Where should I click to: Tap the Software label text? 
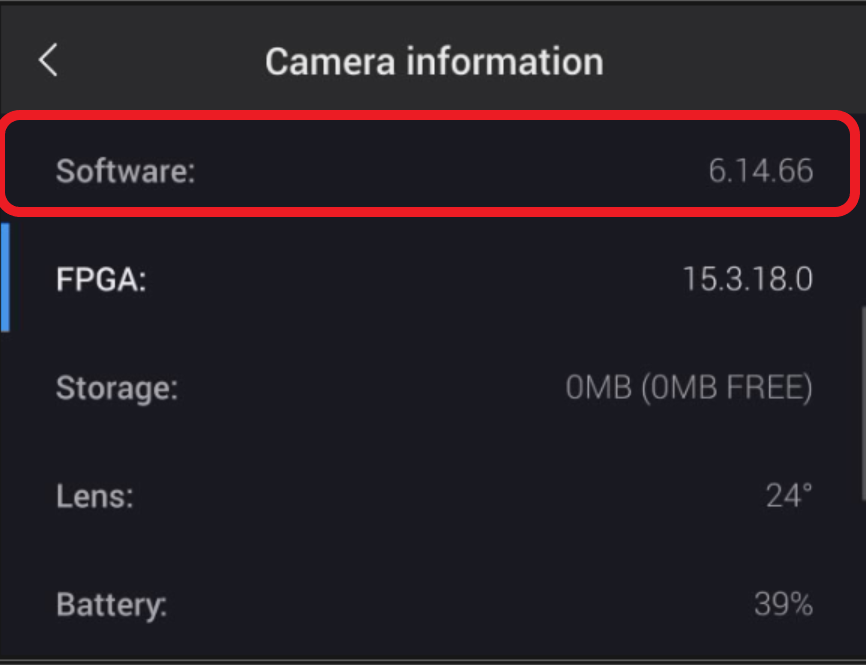(x=123, y=170)
